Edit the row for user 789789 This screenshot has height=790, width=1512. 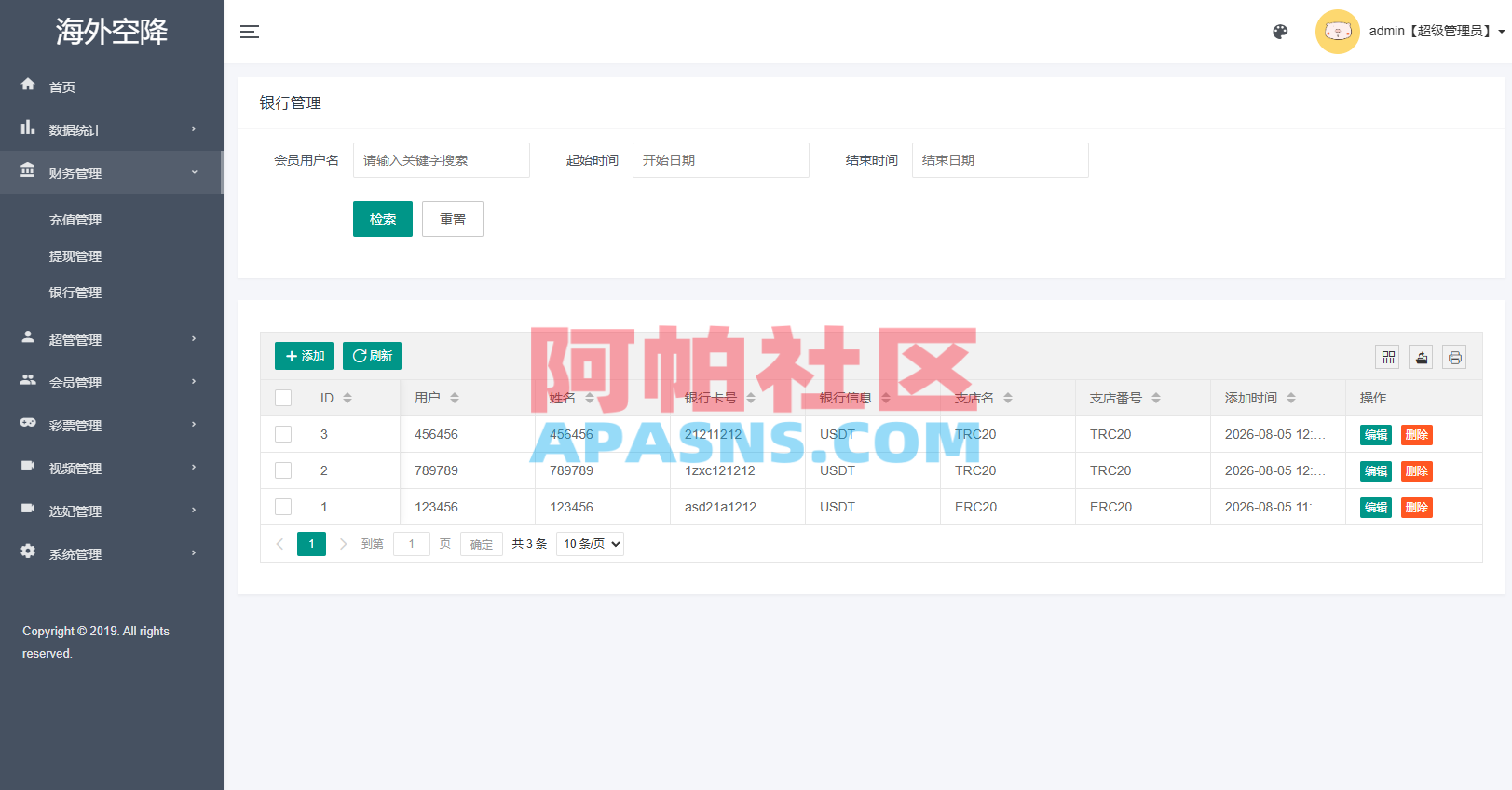pyautogui.click(x=1376, y=471)
